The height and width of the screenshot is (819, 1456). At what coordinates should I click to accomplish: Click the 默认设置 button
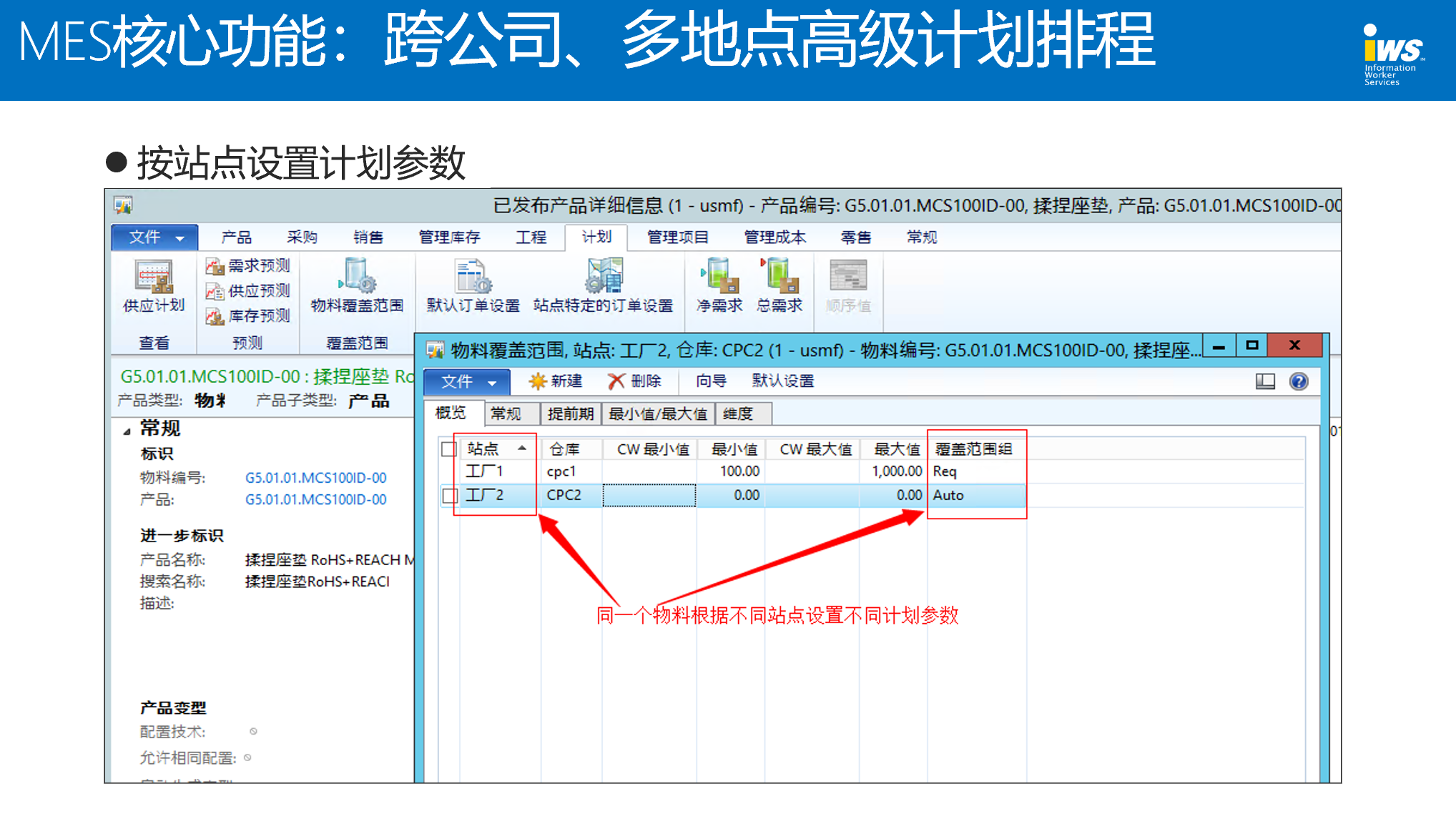(783, 381)
